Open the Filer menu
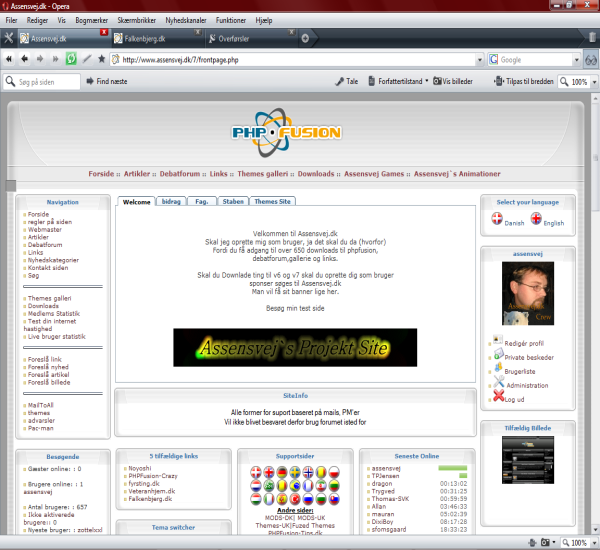The image size is (600, 550). [11, 20]
